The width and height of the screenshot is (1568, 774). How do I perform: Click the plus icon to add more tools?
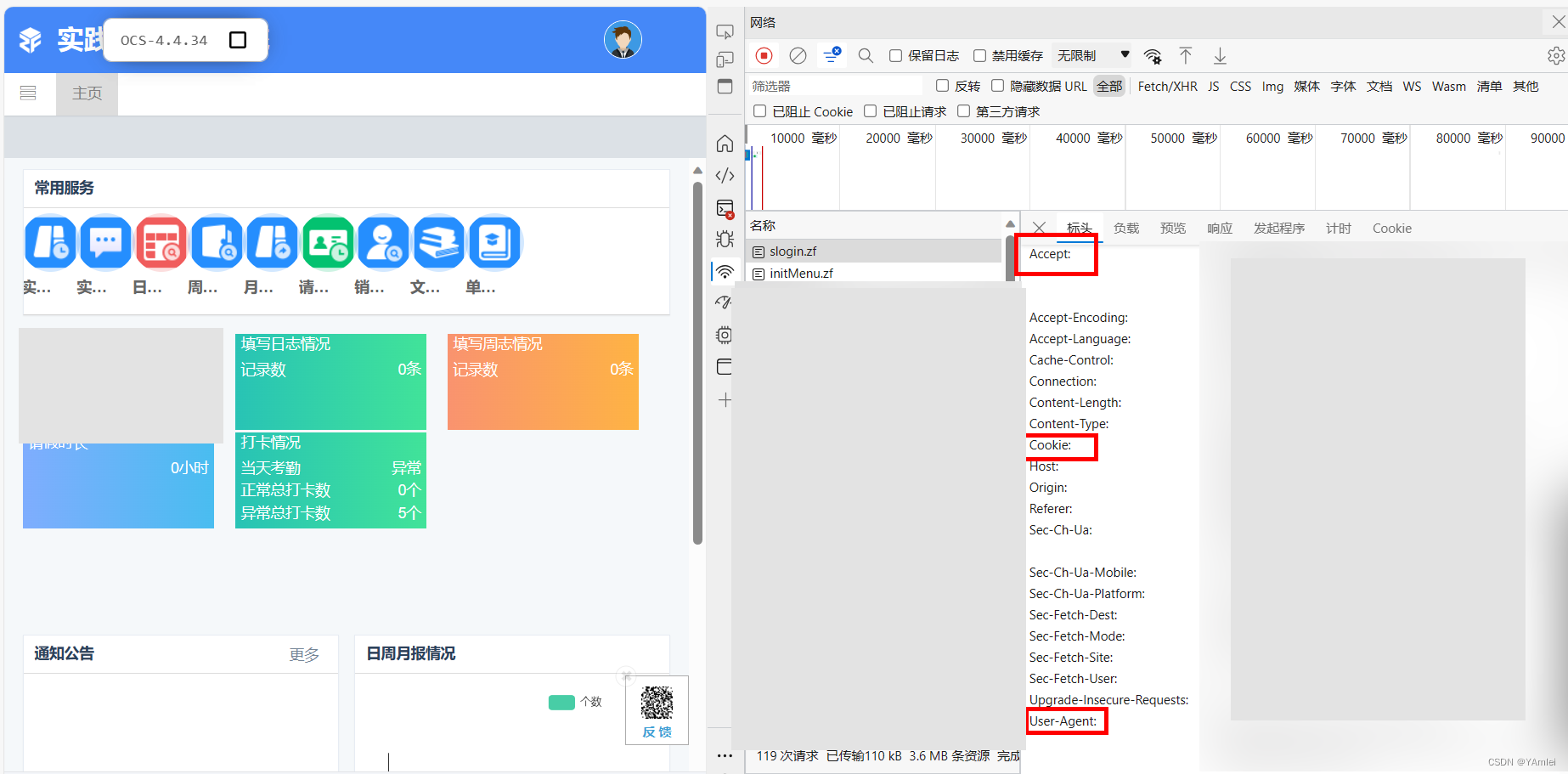pyautogui.click(x=725, y=400)
